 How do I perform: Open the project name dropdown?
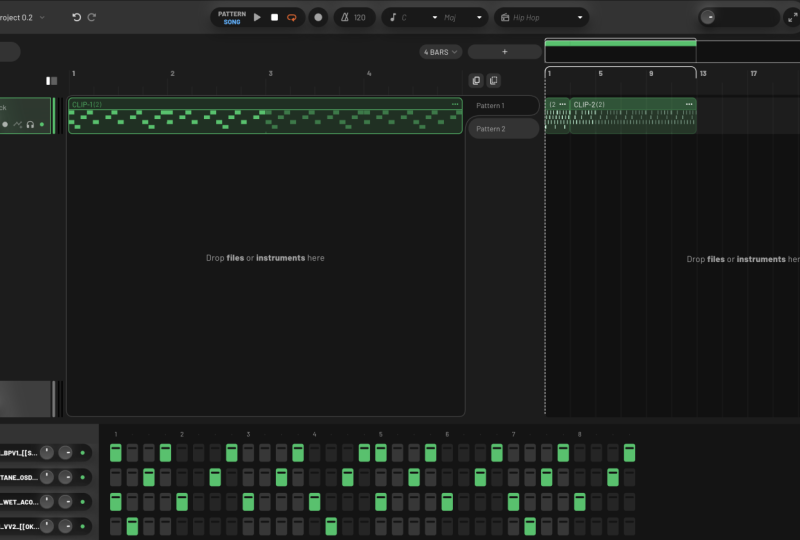click(20, 17)
